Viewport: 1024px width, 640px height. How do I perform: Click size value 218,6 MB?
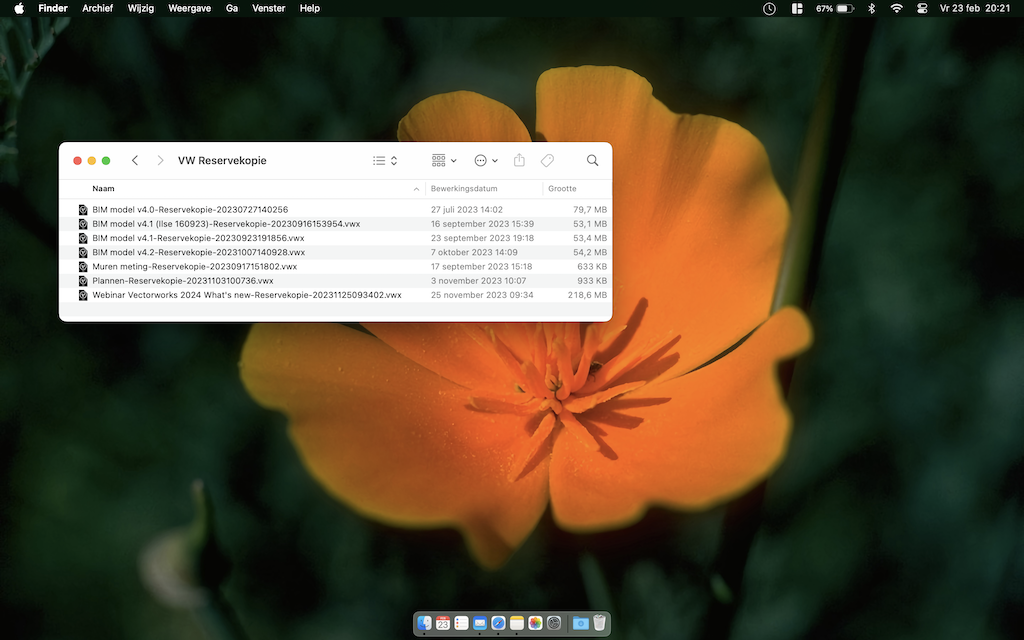(x=587, y=295)
